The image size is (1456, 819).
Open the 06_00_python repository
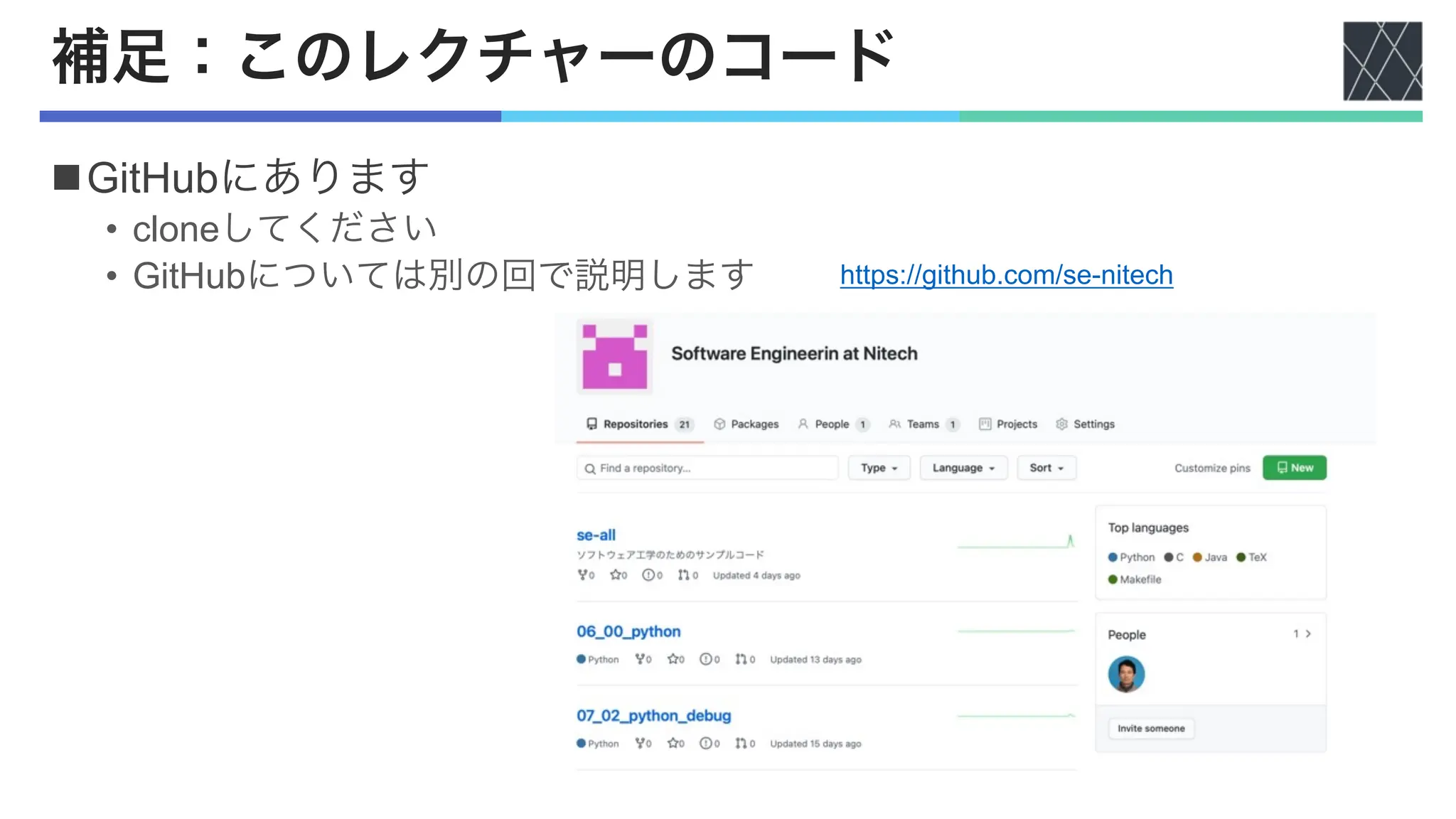pos(628,632)
